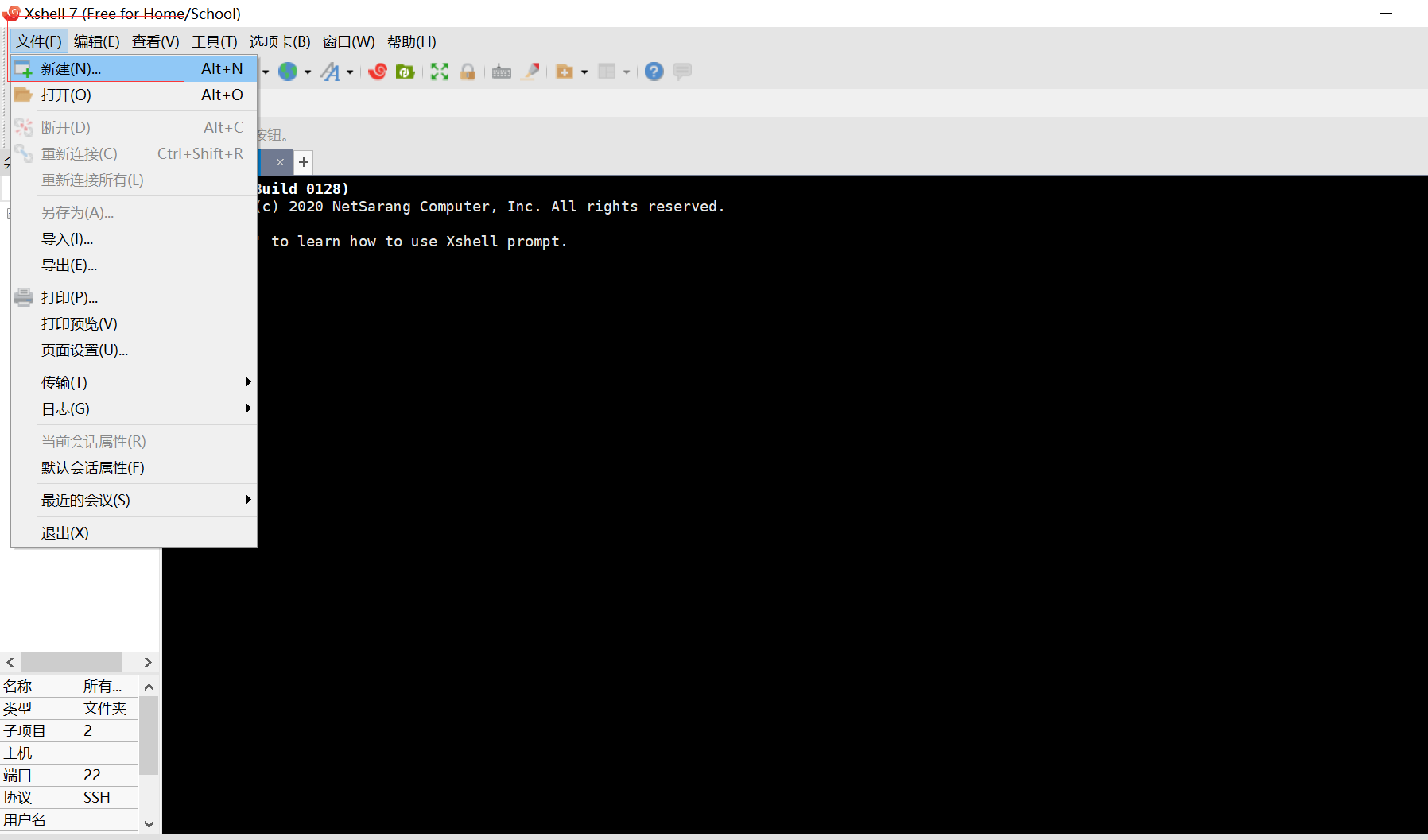This screenshot has height=840, width=1428.
Task: Toggle full screen with green arrows icon
Action: point(440,72)
